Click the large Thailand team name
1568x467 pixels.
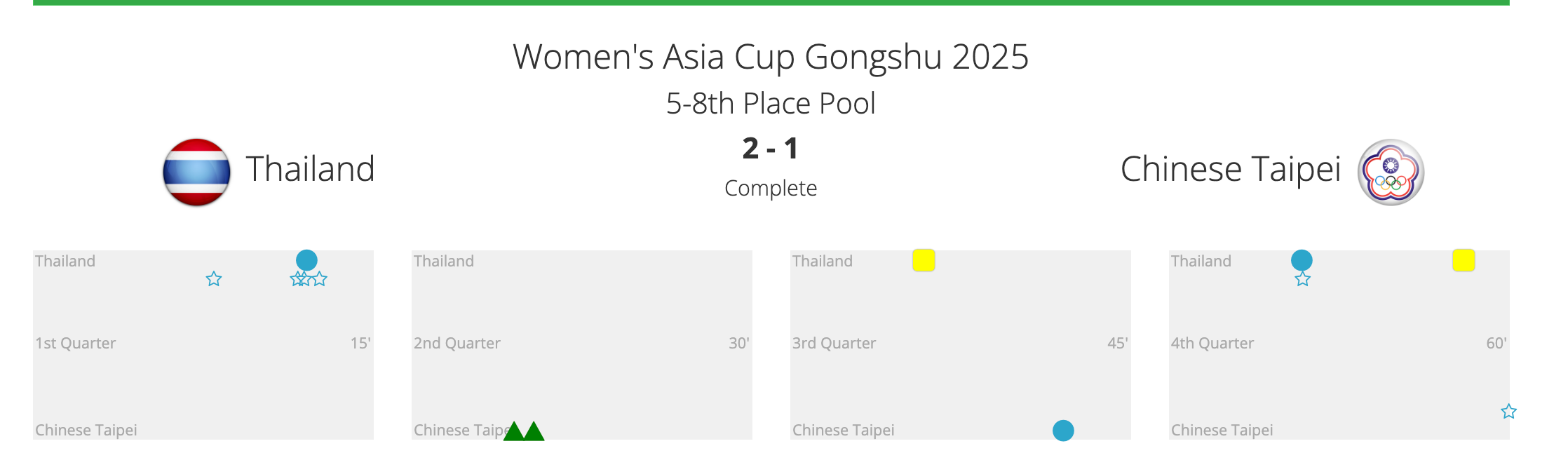(310, 169)
